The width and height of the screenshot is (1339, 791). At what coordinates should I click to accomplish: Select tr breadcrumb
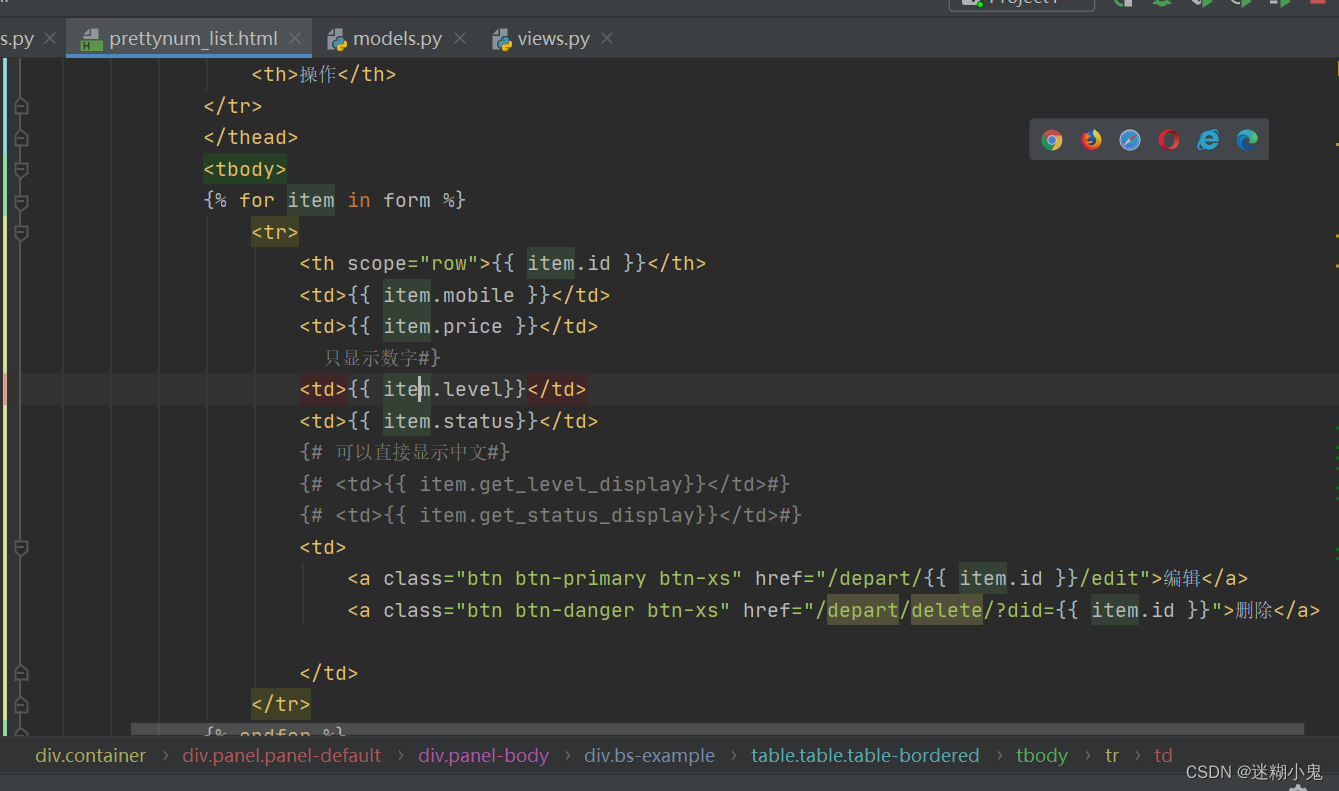coord(1112,756)
